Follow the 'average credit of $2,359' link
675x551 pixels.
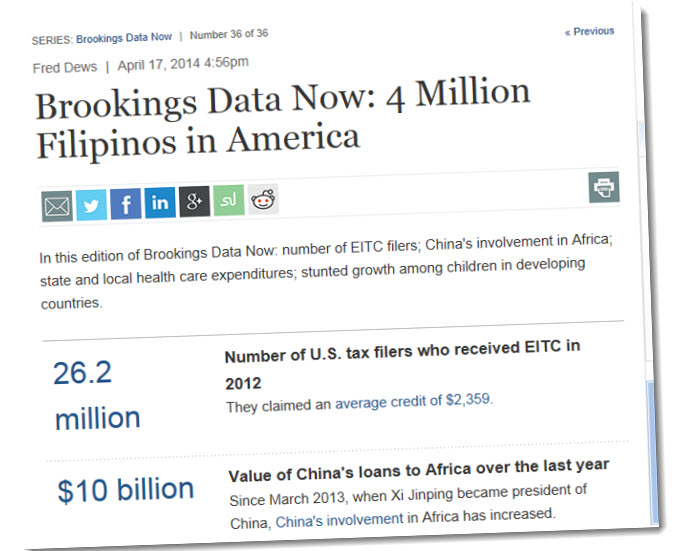point(412,401)
